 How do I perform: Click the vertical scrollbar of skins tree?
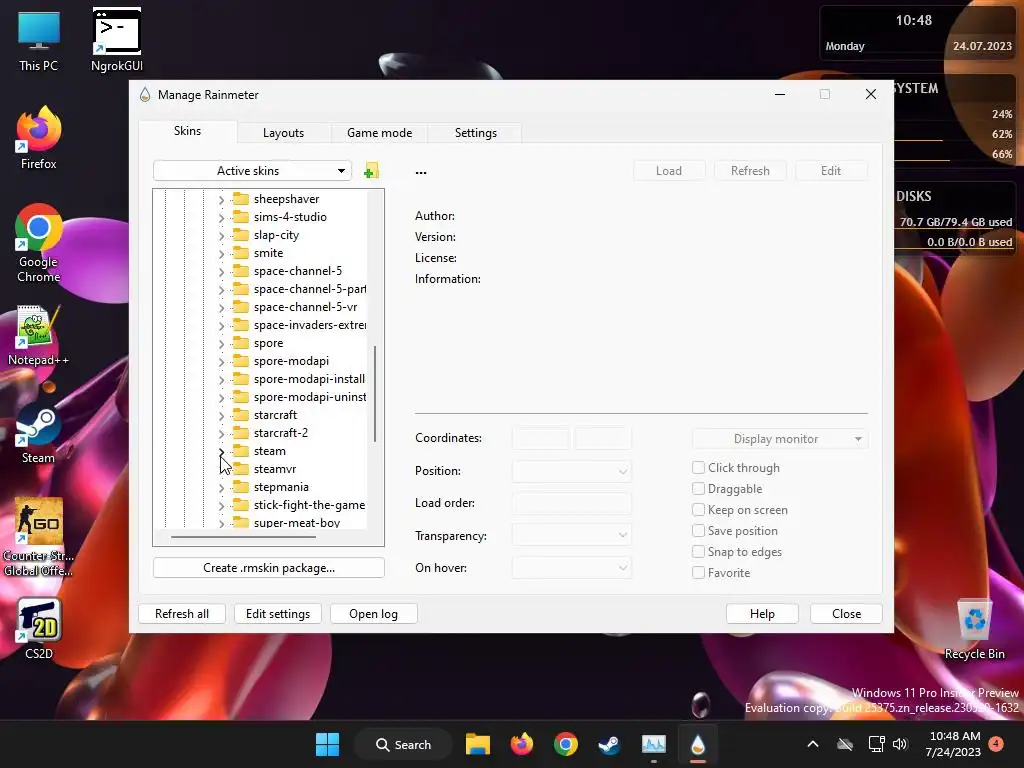tap(375, 394)
